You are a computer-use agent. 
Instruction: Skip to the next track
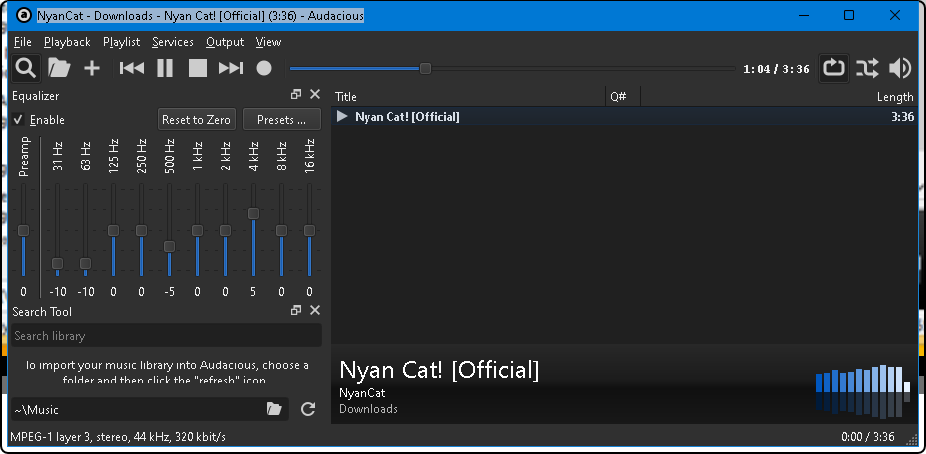pos(231,68)
